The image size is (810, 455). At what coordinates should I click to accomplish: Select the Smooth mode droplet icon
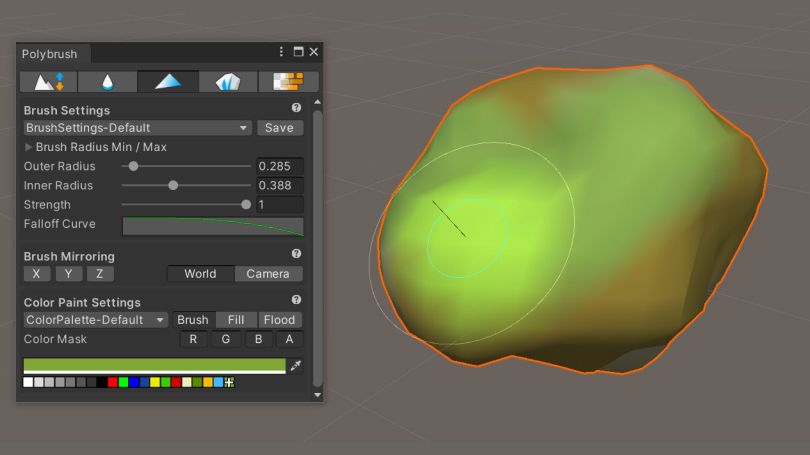tap(107, 82)
